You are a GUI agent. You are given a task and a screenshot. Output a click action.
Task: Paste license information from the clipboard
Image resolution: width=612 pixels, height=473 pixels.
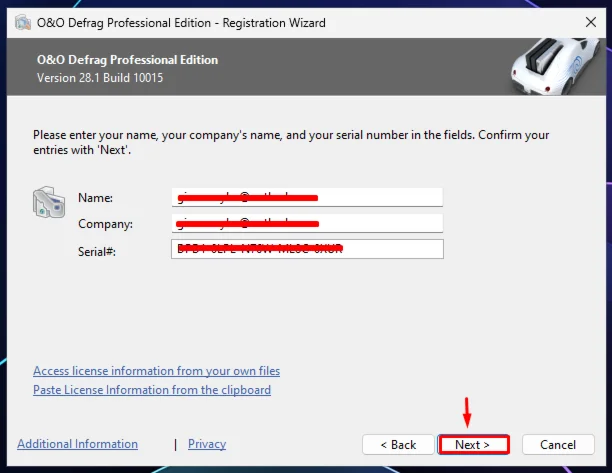pyautogui.click(x=152, y=390)
